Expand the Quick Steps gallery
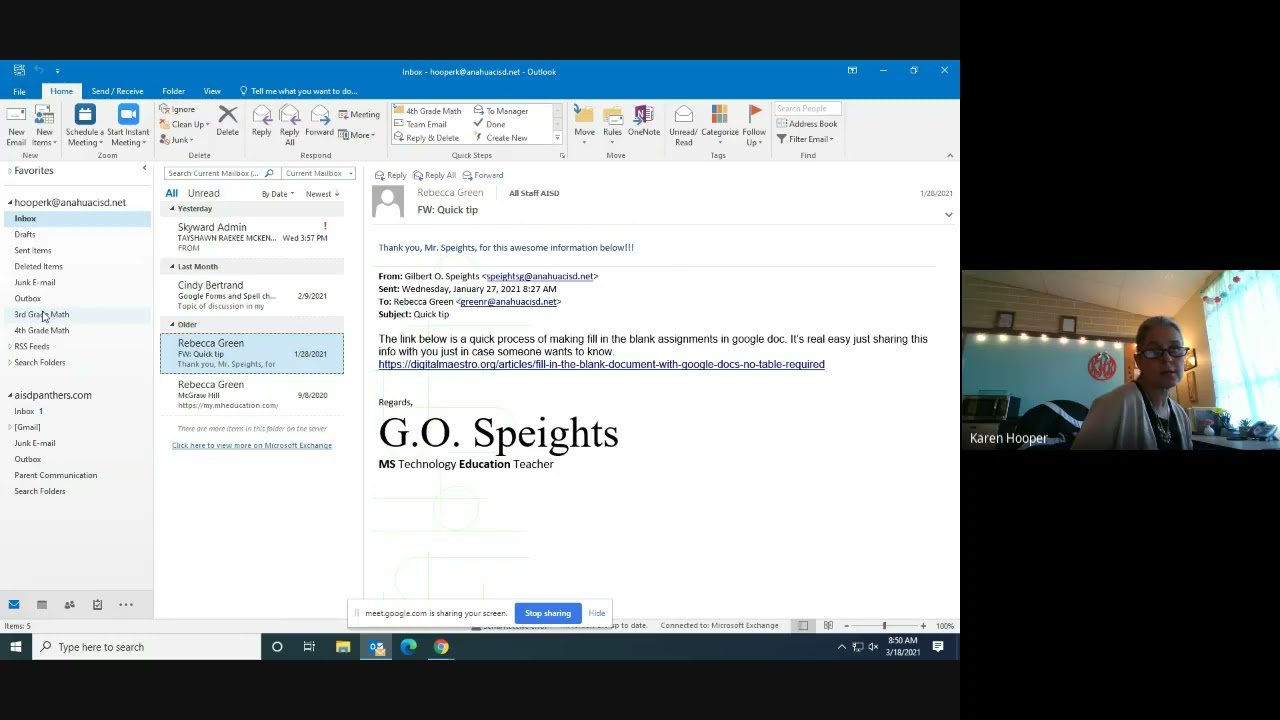The width and height of the screenshot is (1280, 720). (x=557, y=138)
